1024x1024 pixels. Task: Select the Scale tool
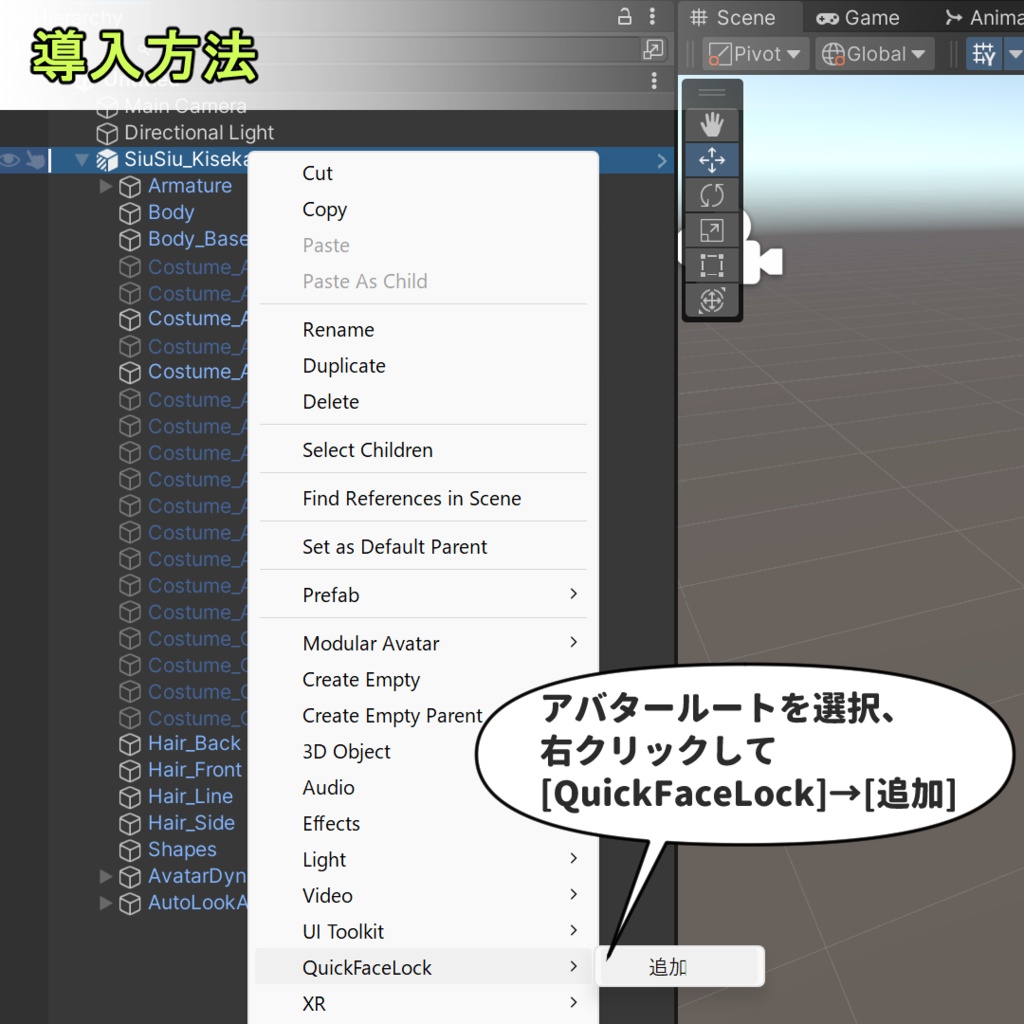pos(711,230)
